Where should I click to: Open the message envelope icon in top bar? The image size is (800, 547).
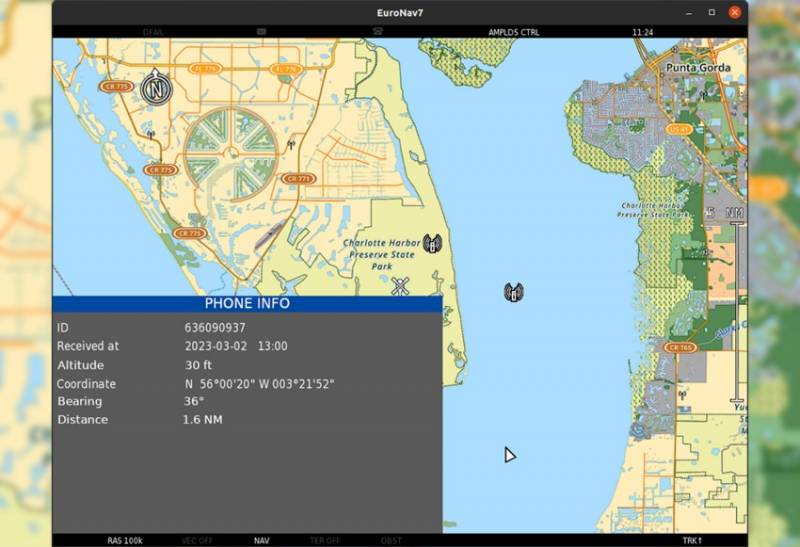pos(261,32)
